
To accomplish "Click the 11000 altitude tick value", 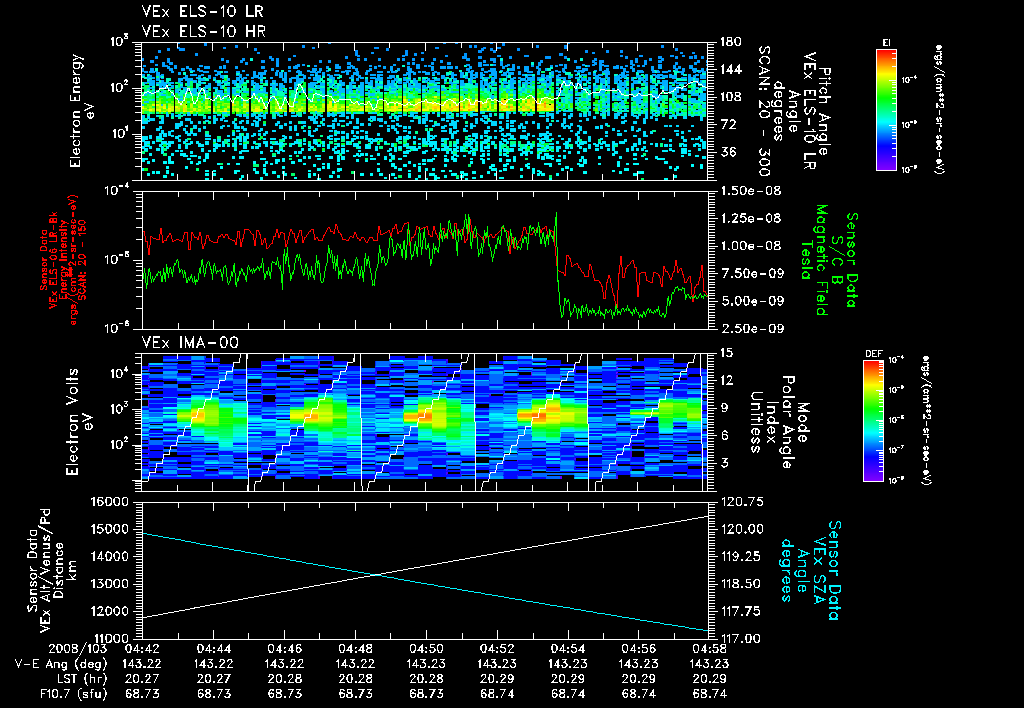I will [x=110, y=639].
